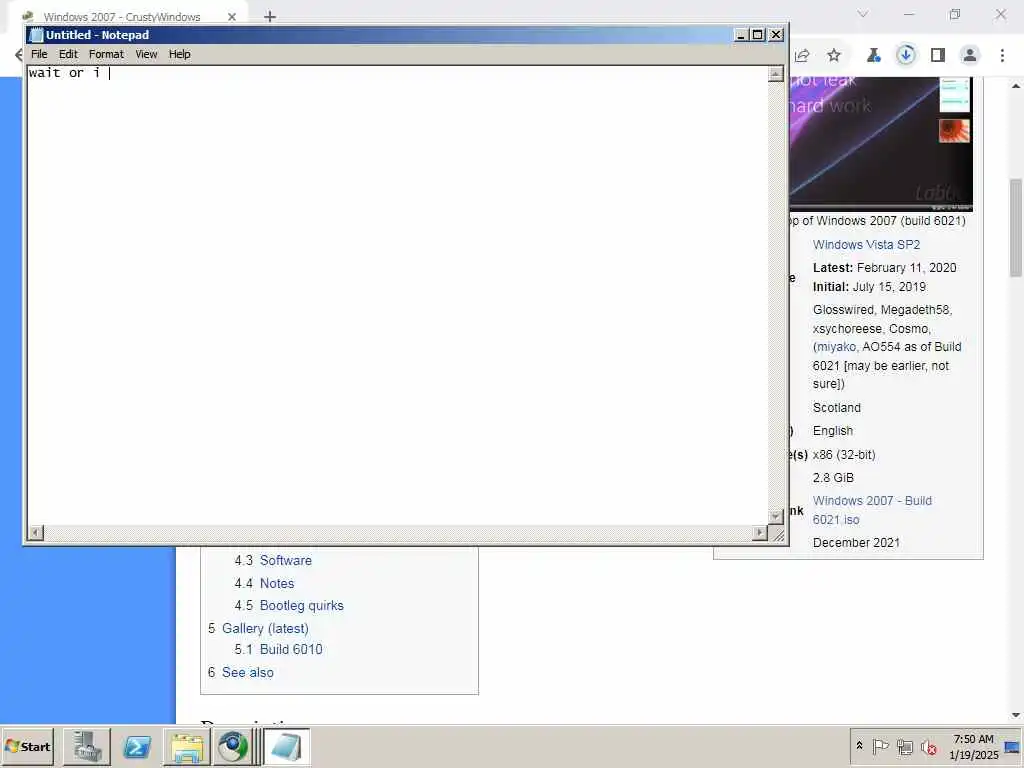The image size is (1024, 768).
Task: Launch Server Manager from the taskbar
Action: point(86,746)
